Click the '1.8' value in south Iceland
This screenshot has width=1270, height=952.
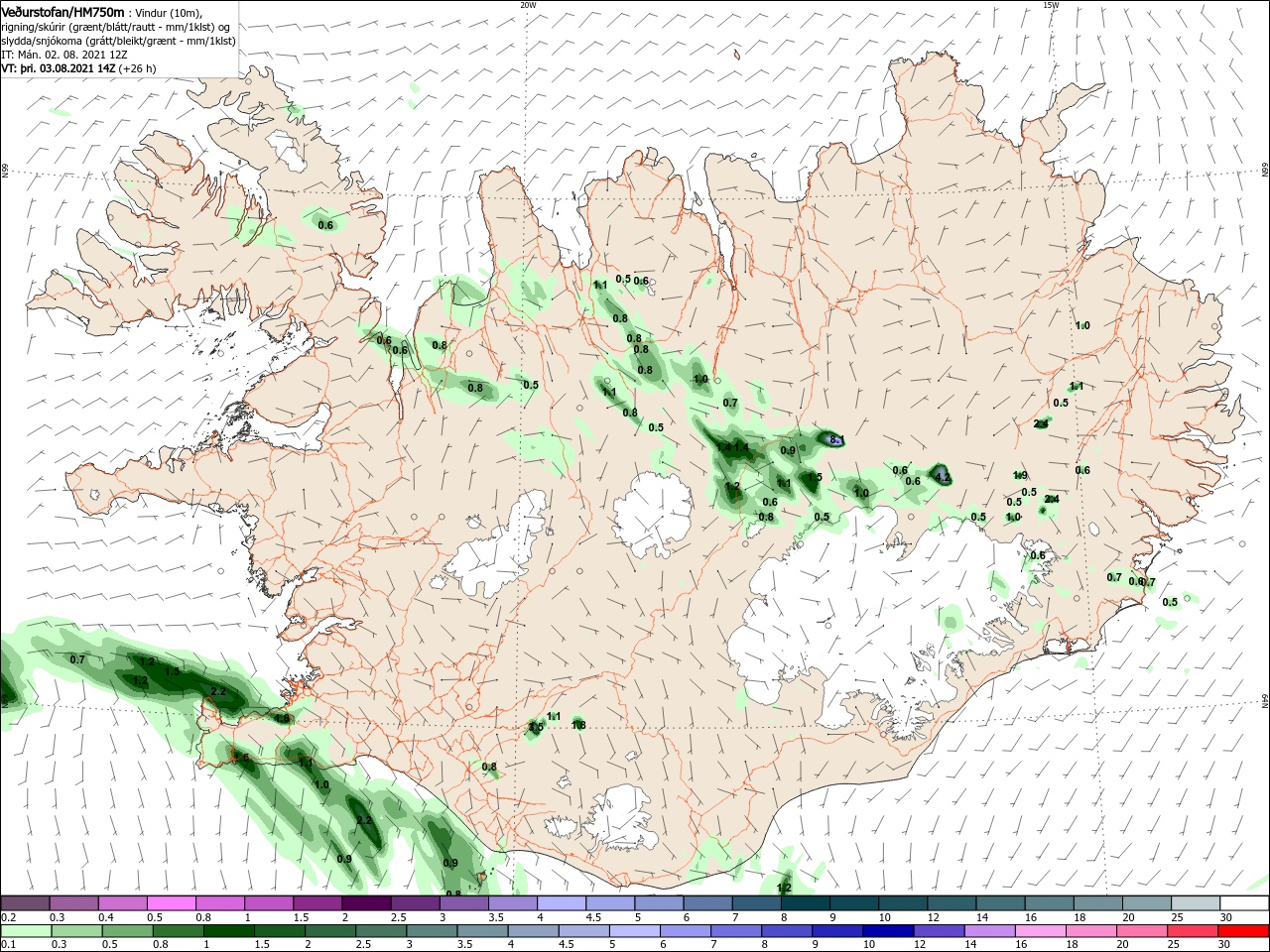point(578,725)
